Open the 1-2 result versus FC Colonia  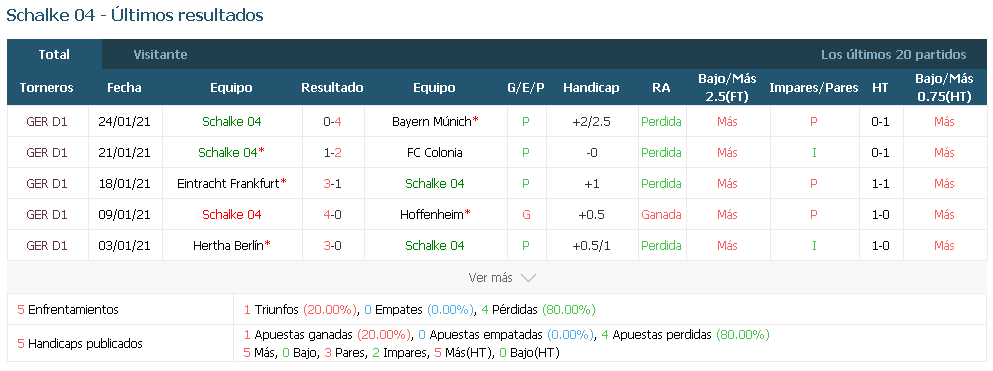[x=332, y=153]
